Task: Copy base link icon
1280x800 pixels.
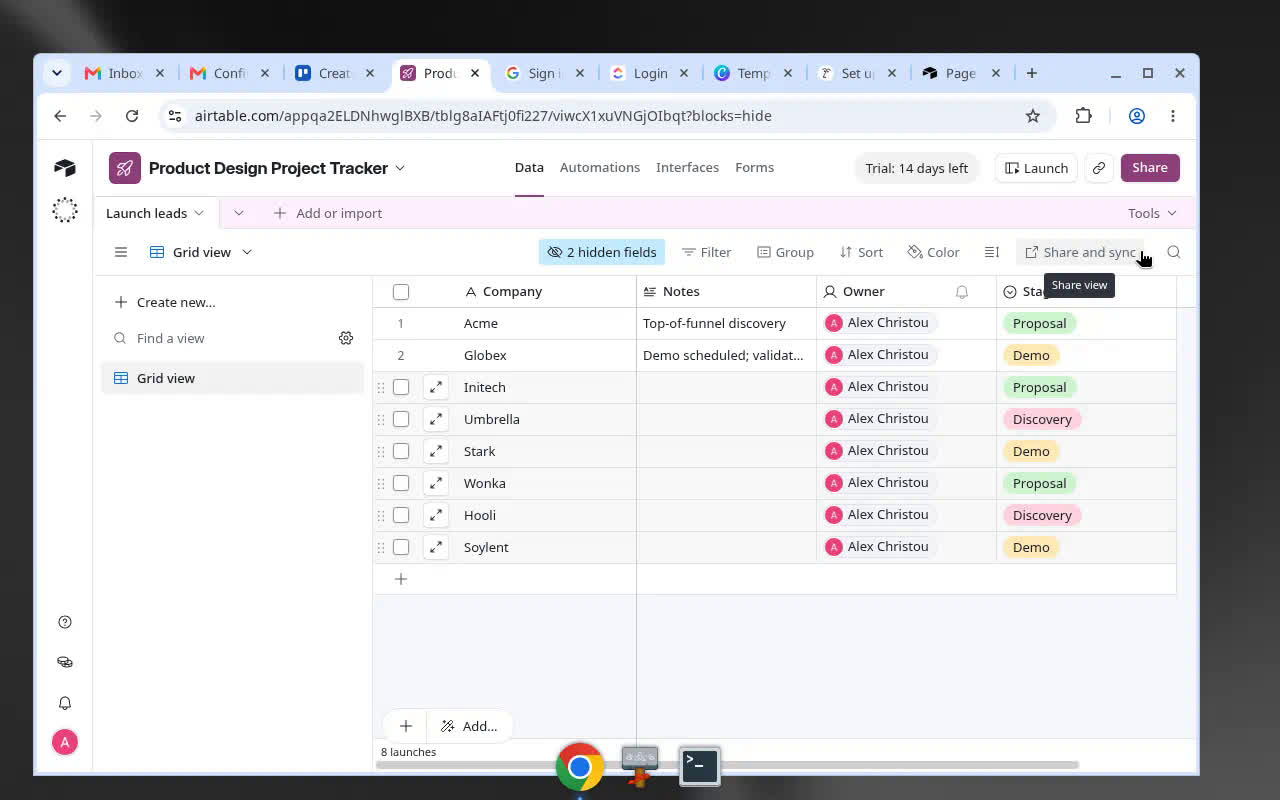Action: 1099,168
